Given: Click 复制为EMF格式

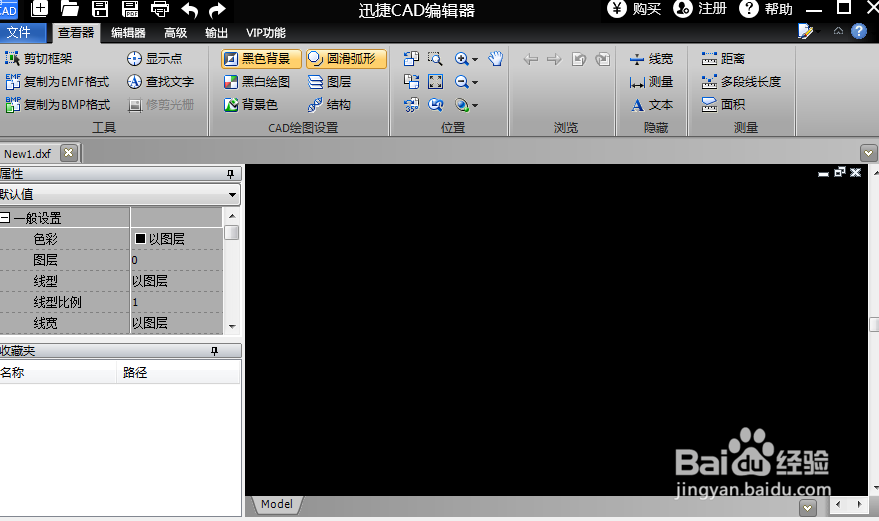Looking at the screenshot, I should (x=57, y=82).
